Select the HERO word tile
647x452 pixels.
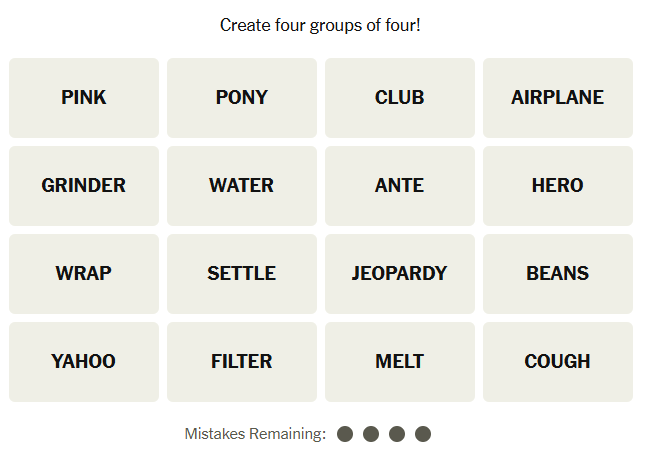point(558,186)
